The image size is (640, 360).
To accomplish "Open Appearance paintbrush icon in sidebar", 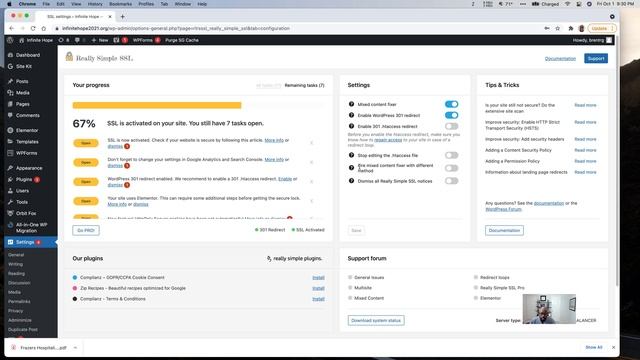I will [11, 168].
